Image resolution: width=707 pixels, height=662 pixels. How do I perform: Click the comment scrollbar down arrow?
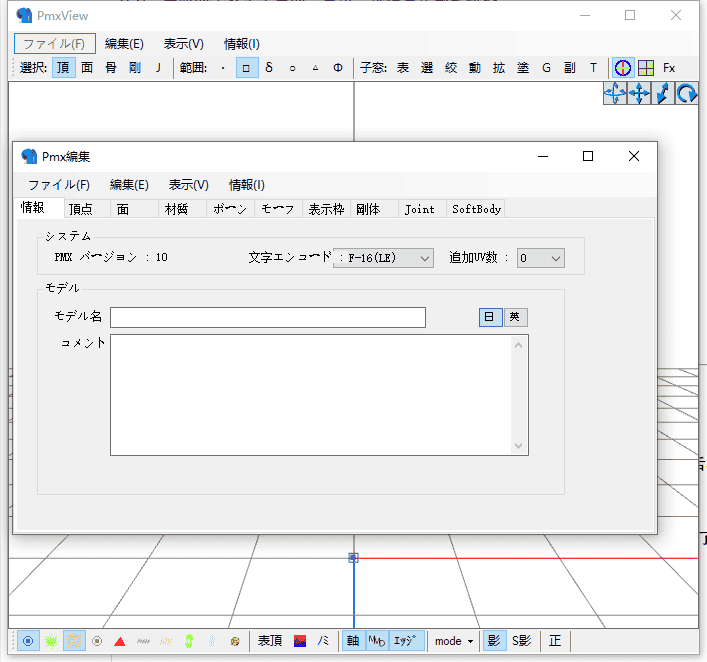point(519,446)
